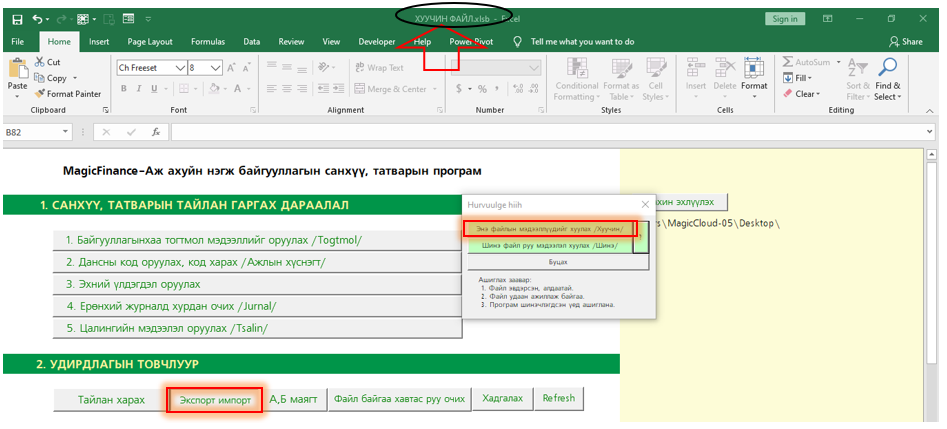Click the Clear eraser icon
947x429 pixels.
coord(788,94)
